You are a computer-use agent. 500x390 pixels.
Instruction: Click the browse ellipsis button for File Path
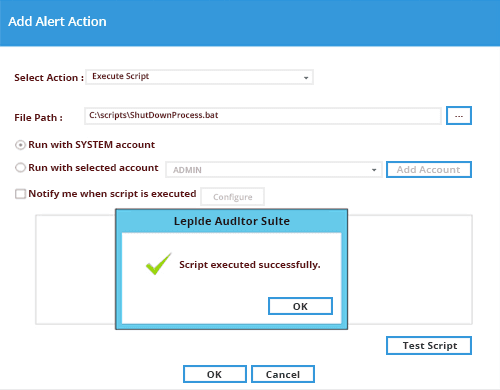[x=459, y=116]
